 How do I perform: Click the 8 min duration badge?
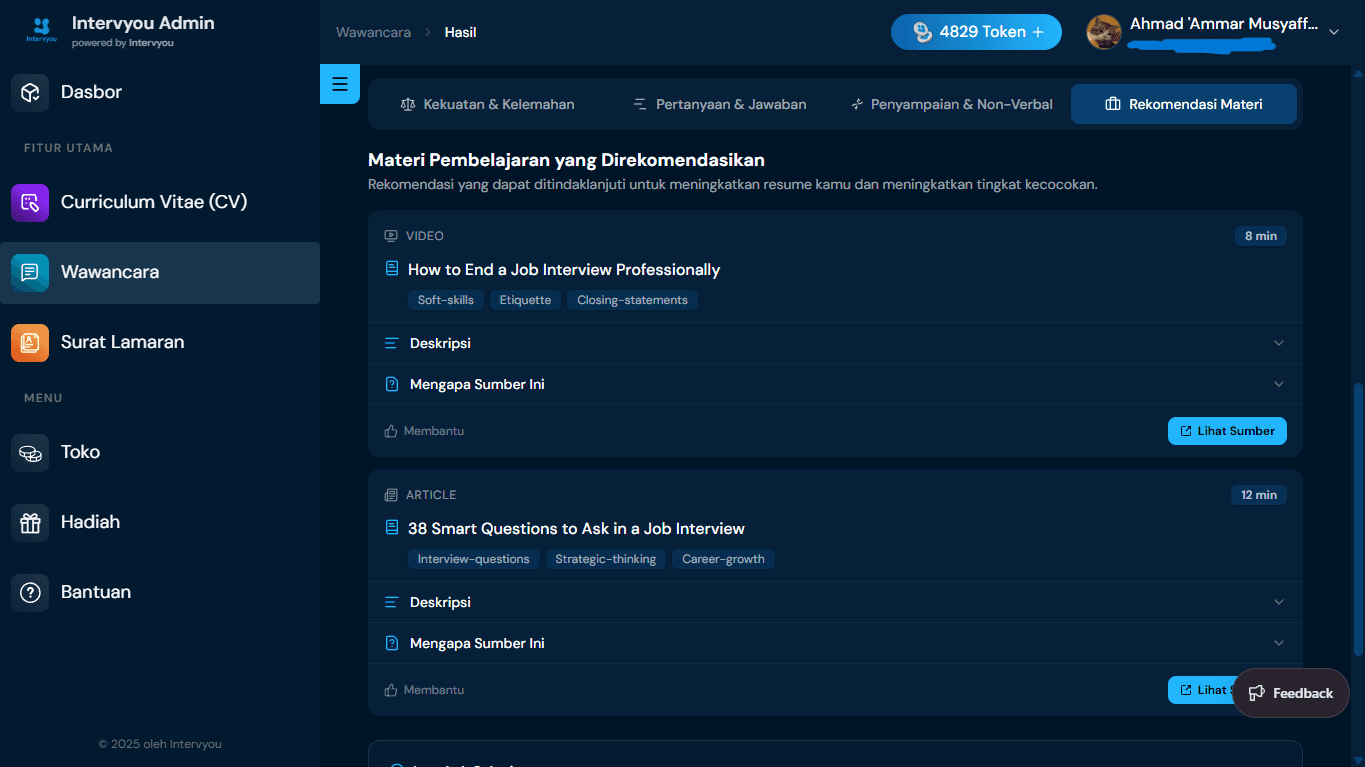[x=1261, y=236]
